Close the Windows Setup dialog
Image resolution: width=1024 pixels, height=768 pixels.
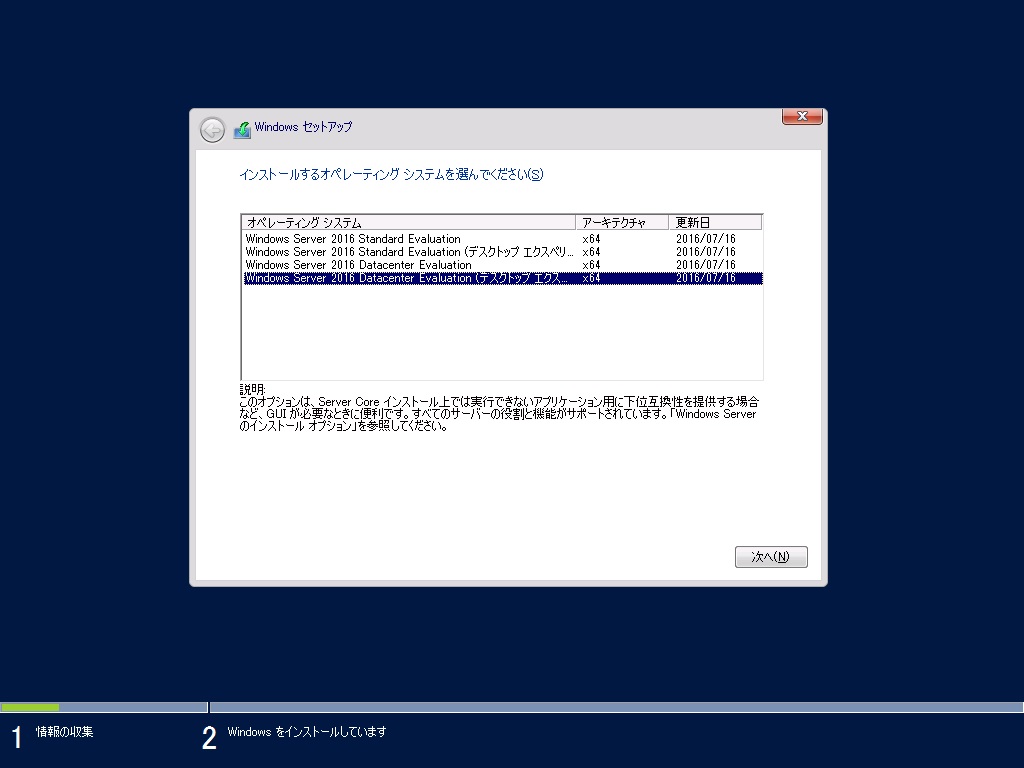click(x=802, y=116)
